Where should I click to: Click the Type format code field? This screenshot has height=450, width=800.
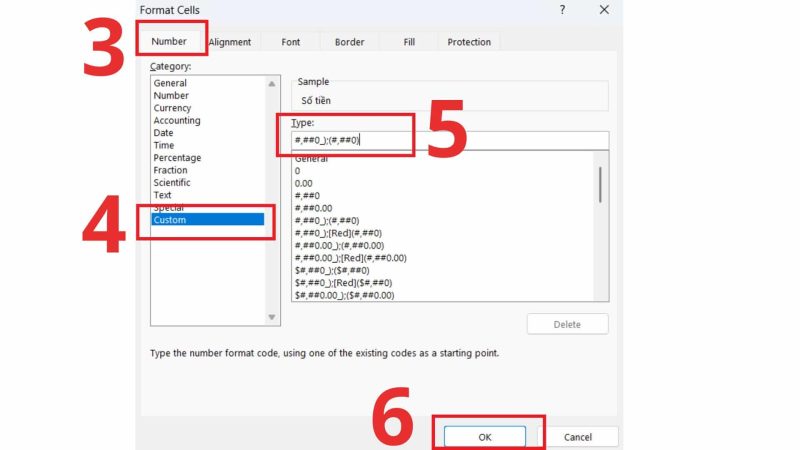point(449,140)
